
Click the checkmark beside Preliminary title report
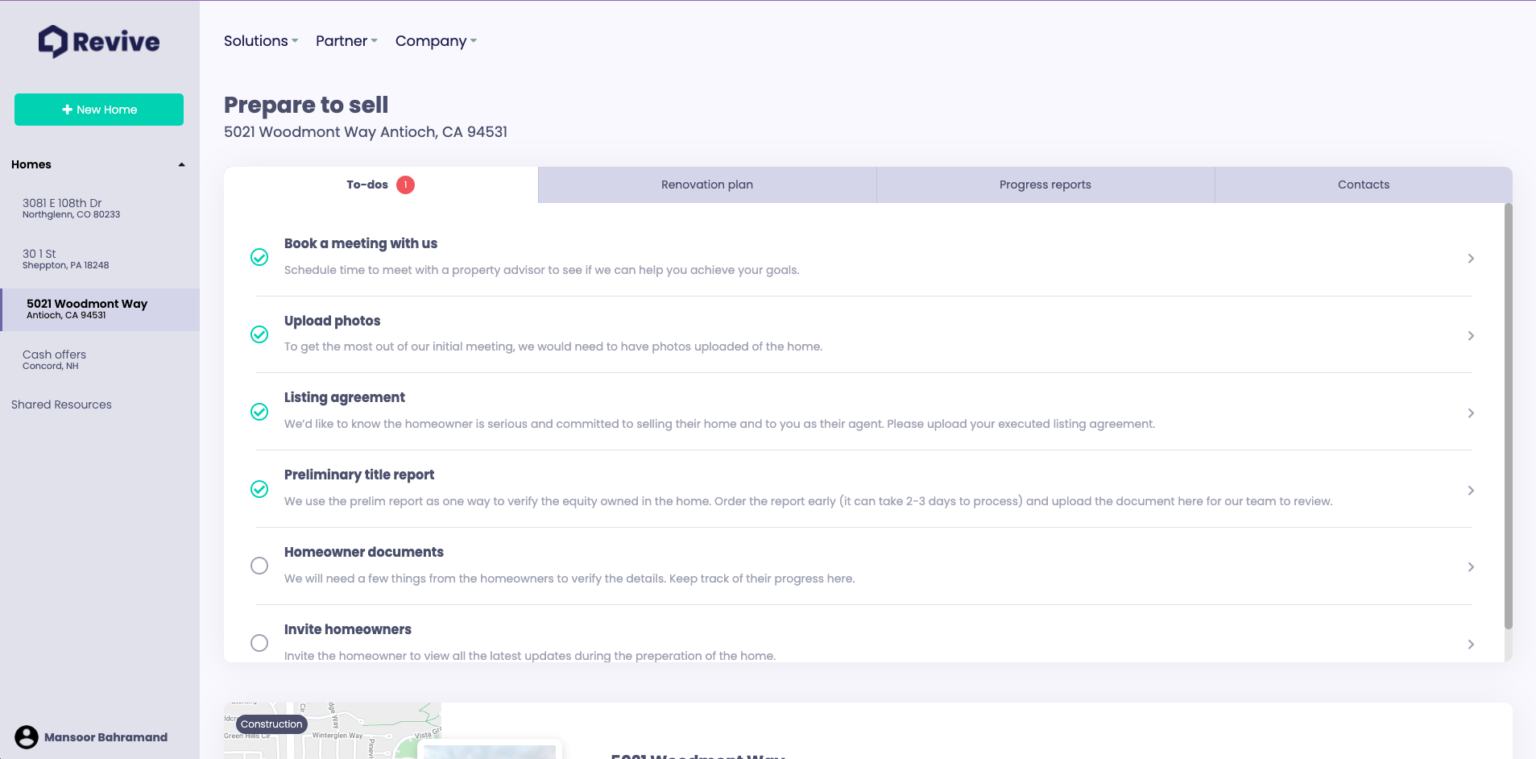coord(259,488)
